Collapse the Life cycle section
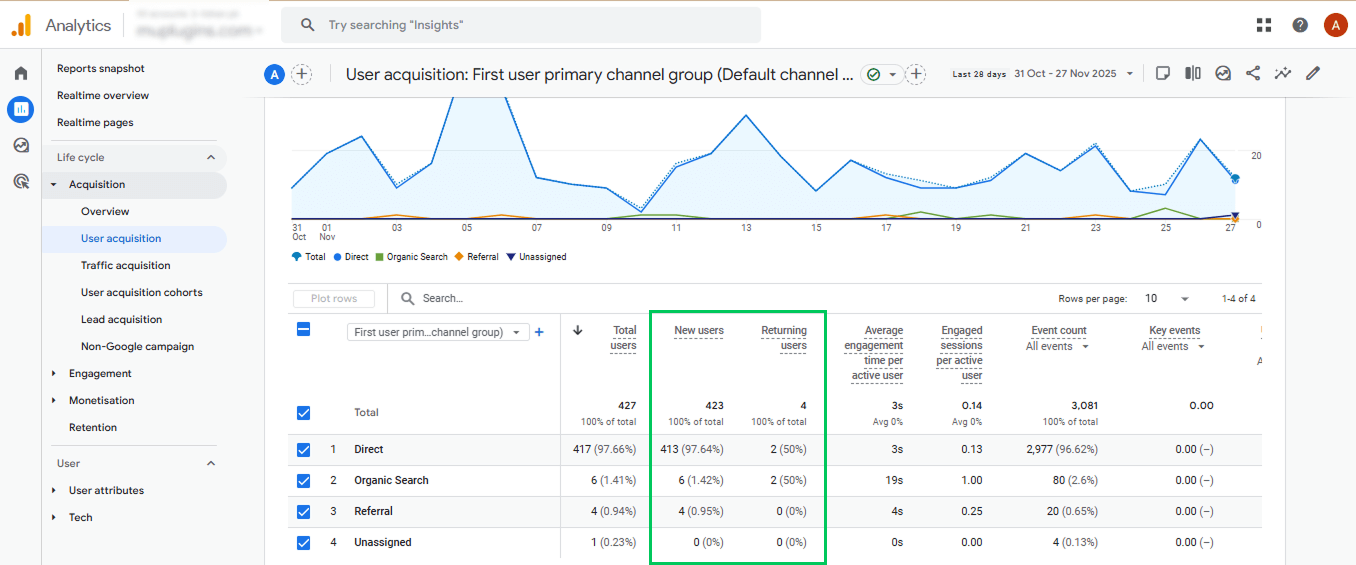1356x565 pixels. click(210, 157)
